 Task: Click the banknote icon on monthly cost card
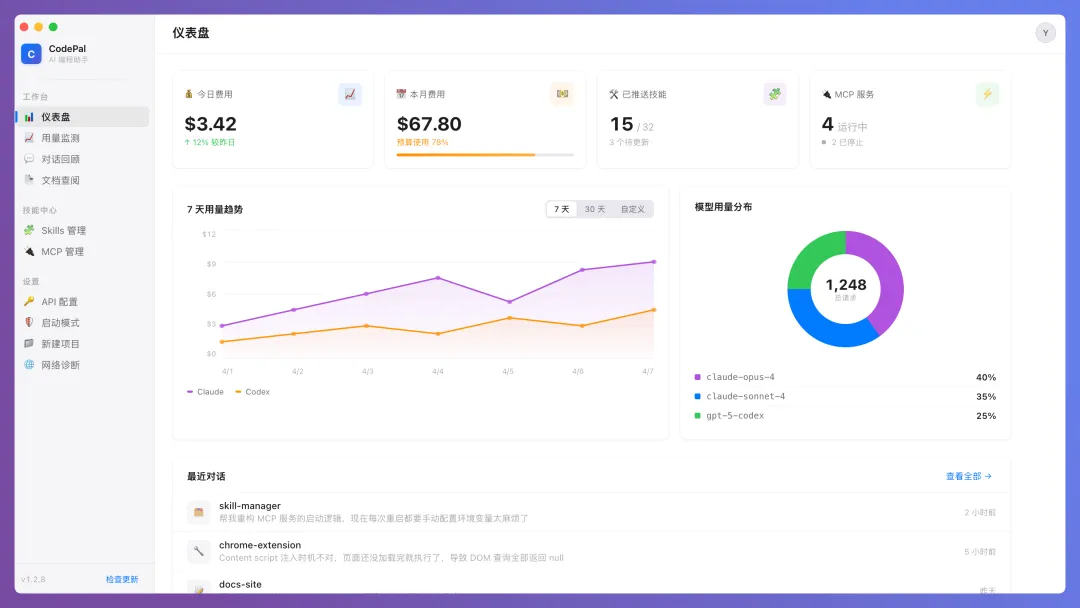(562, 94)
